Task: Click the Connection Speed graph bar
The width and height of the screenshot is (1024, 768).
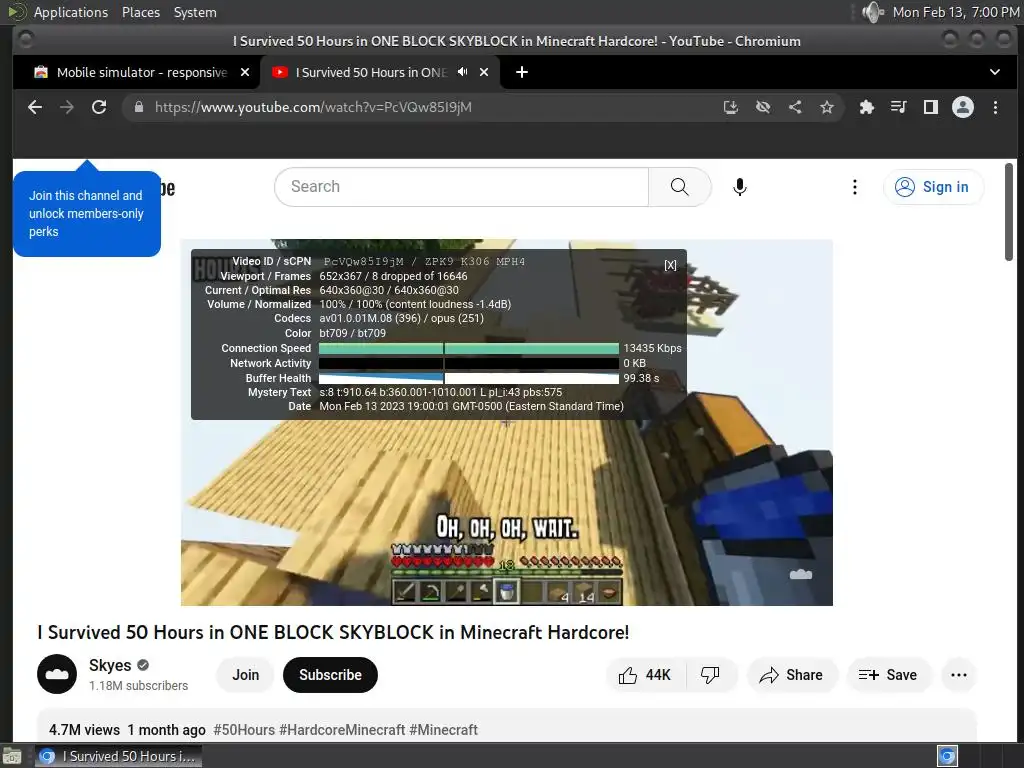Action: [468, 348]
